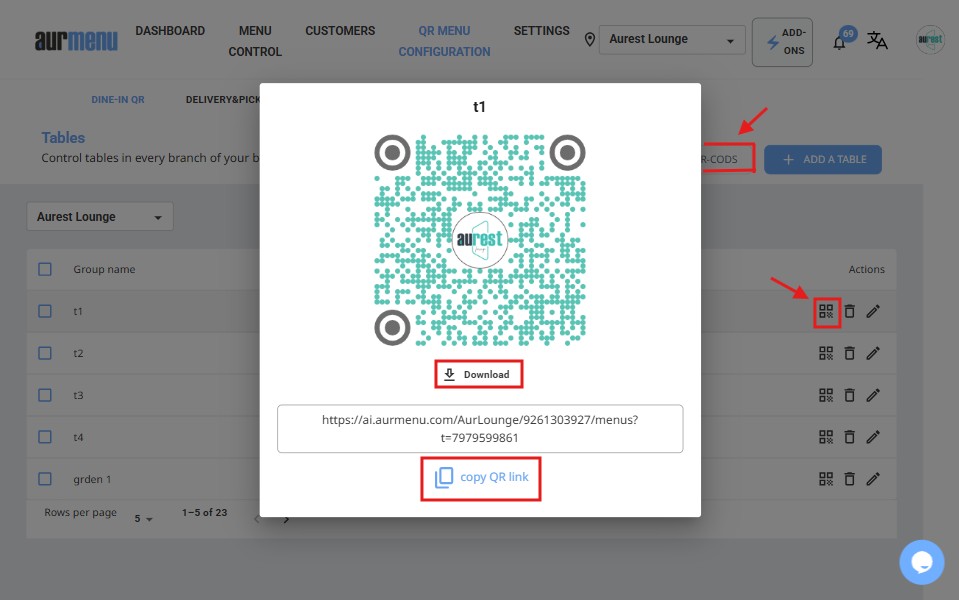Open the language translate icon
Viewport: 959px width, 600px height.
(877, 40)
